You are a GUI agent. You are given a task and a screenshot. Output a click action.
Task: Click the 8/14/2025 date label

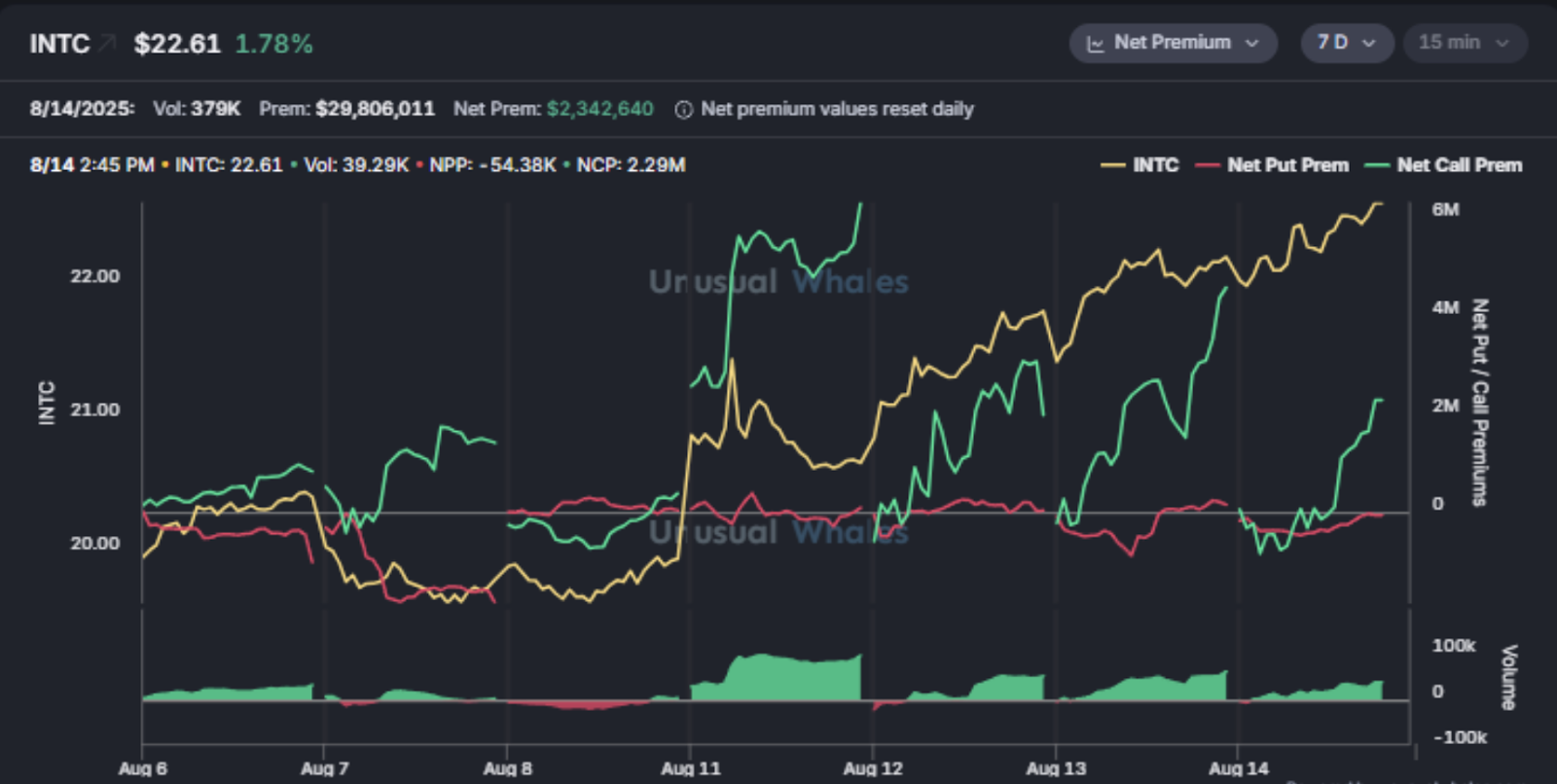point(82,109)
